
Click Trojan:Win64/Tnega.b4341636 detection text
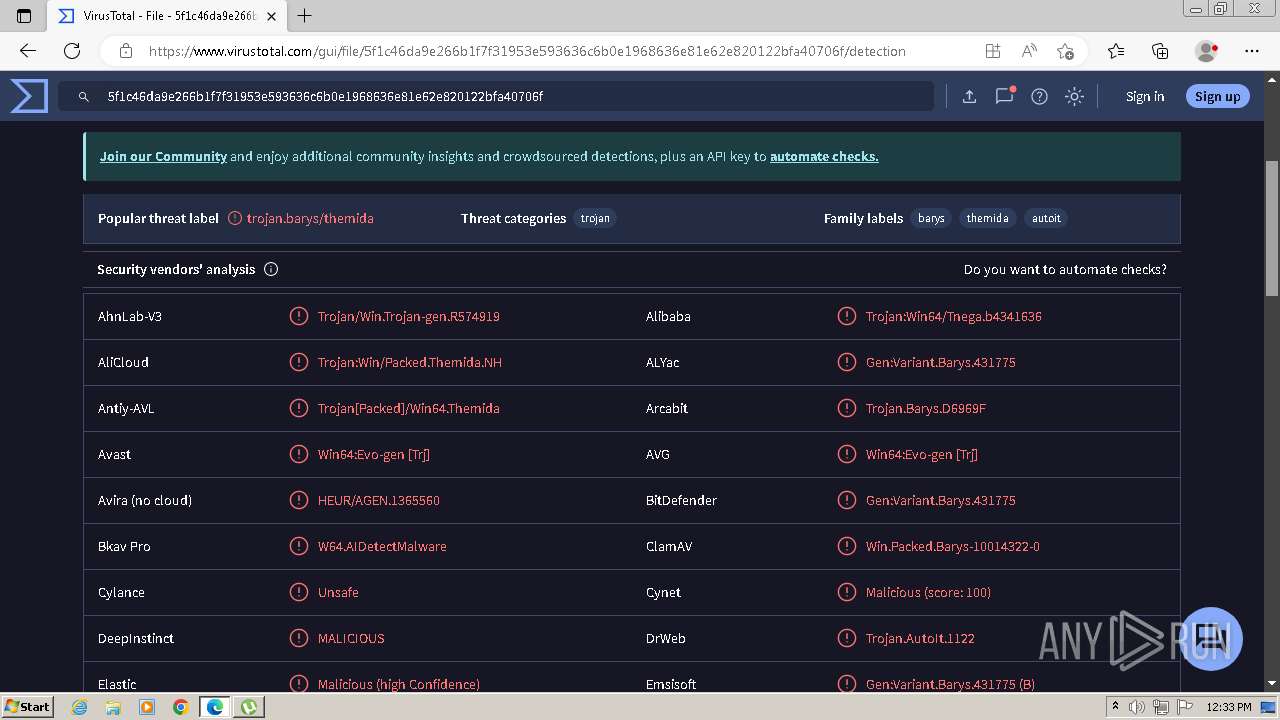click(954, 316)
